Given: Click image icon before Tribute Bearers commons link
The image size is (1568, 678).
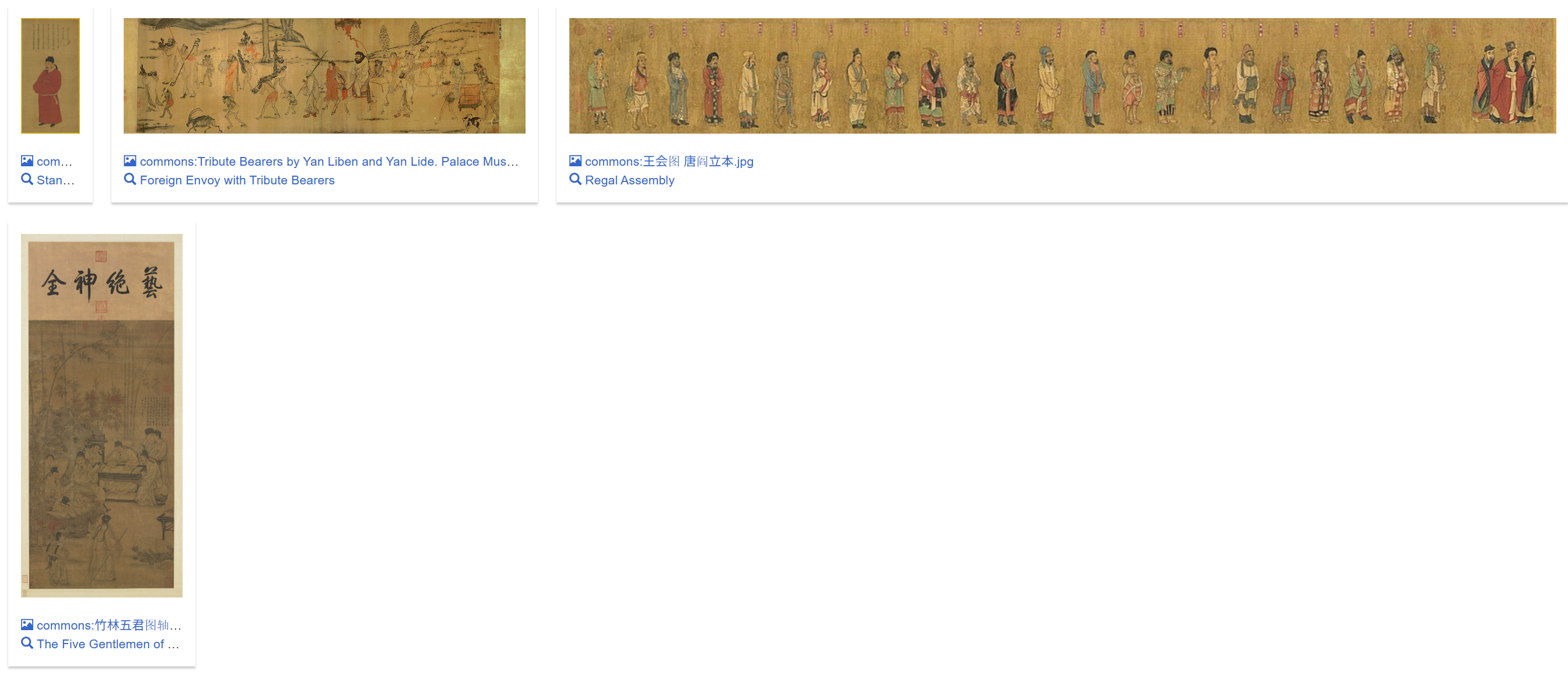Looking at the screenshot, I should point(129,160).
